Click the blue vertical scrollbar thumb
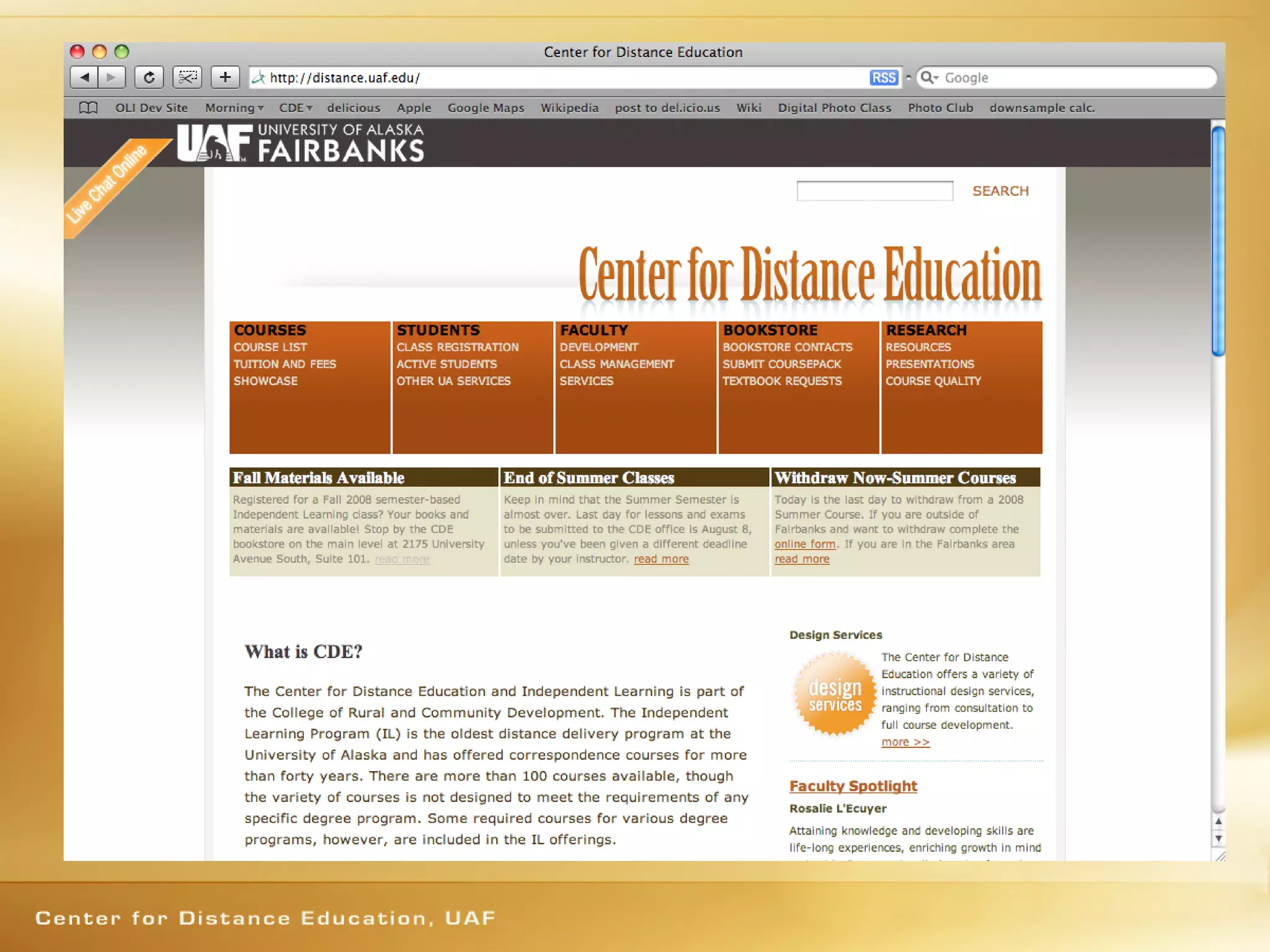 pyautogui.click(x=1218, y=242)
